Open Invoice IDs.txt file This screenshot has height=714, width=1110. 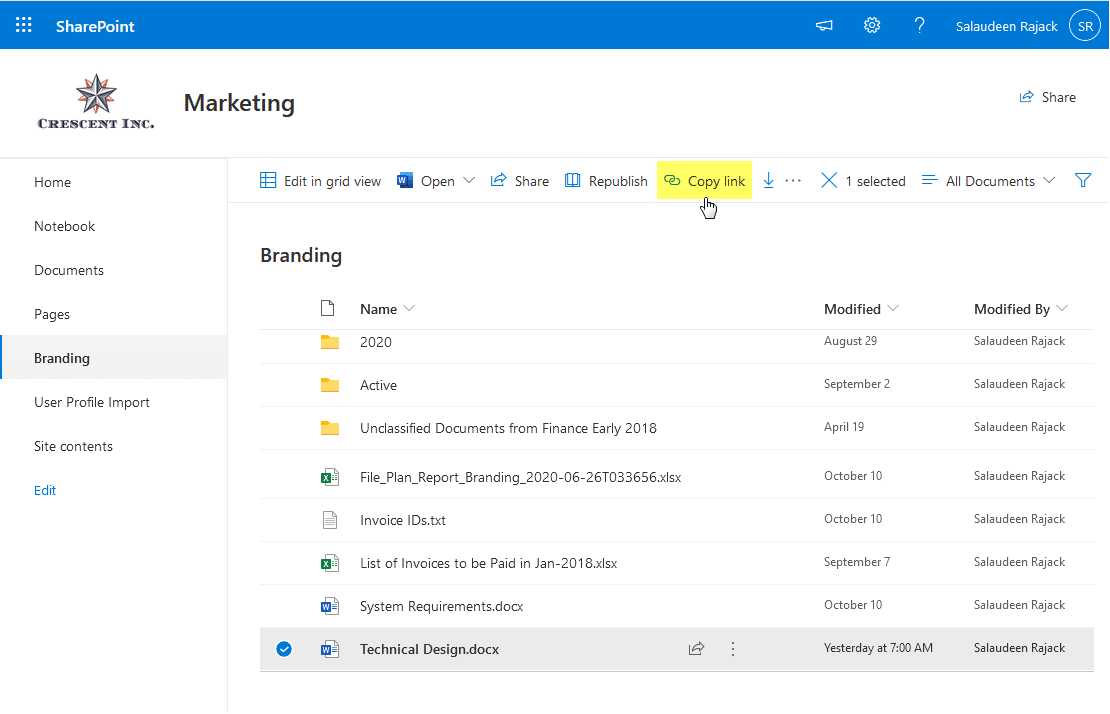[x=401, y=519]
